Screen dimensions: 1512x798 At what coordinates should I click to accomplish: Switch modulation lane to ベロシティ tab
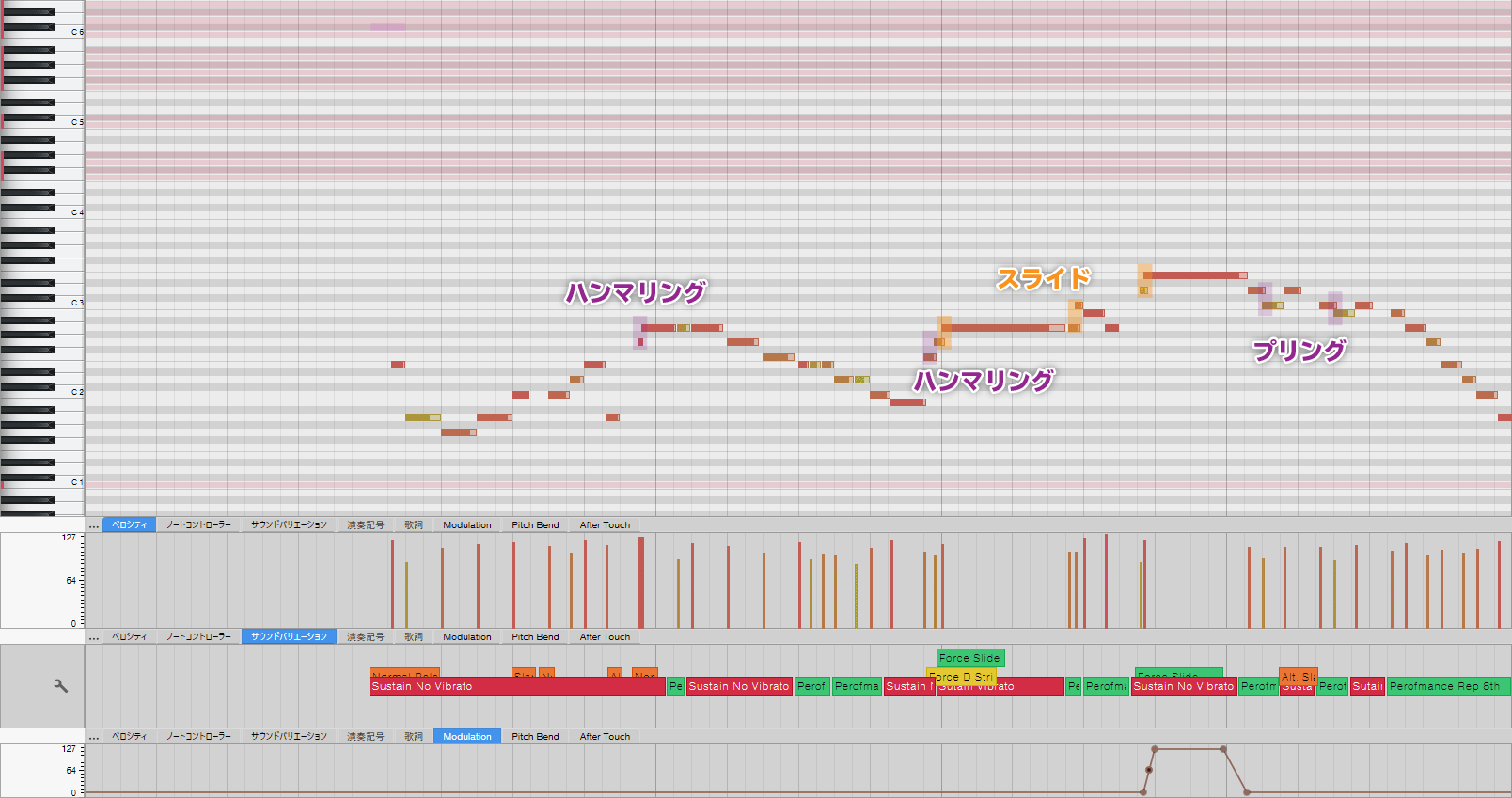(x=130, y=737)
